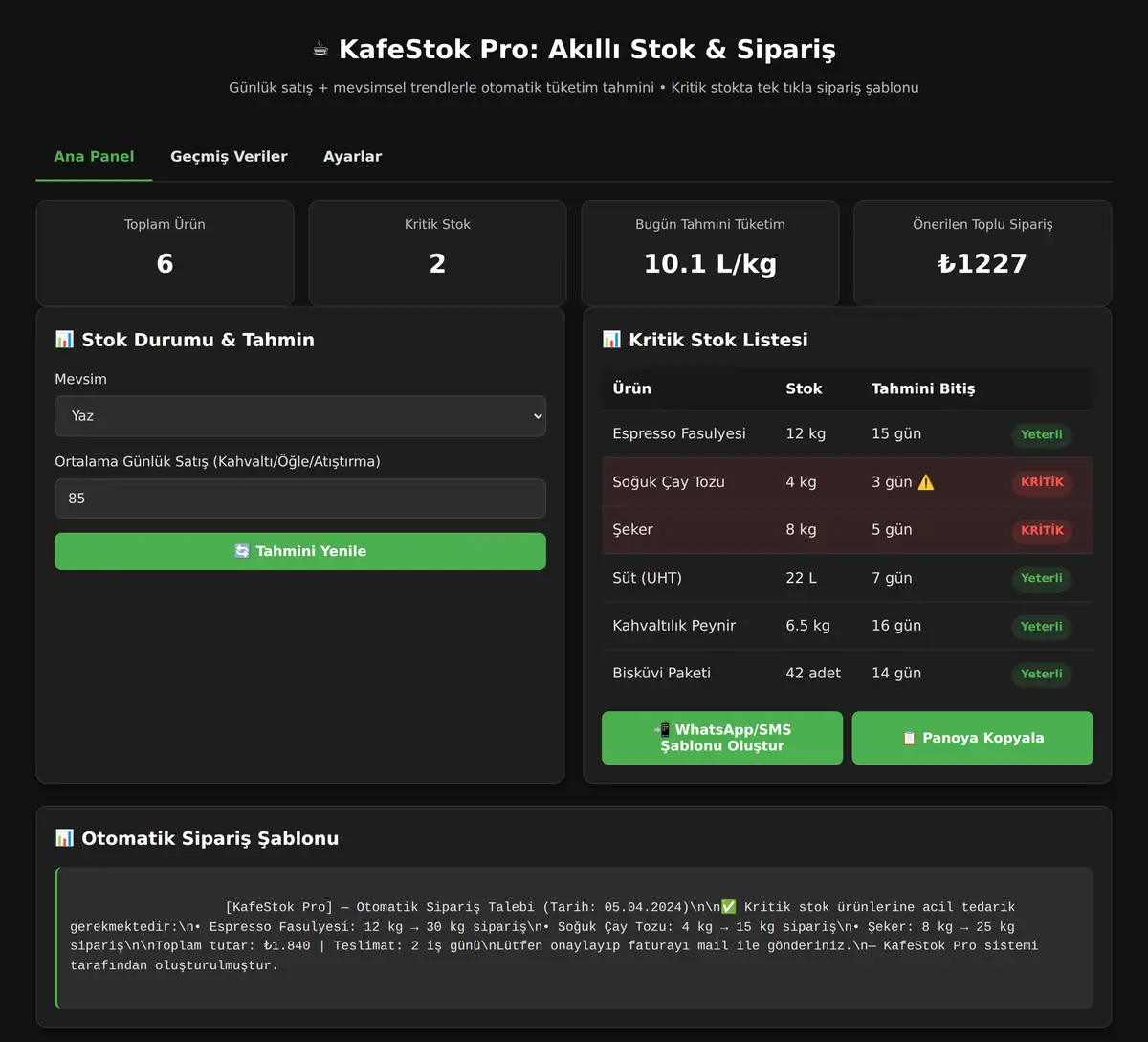This screenshot has width=1148, height=1042.
Task: Click the 22 L stock cell
Action: (803, 577)
